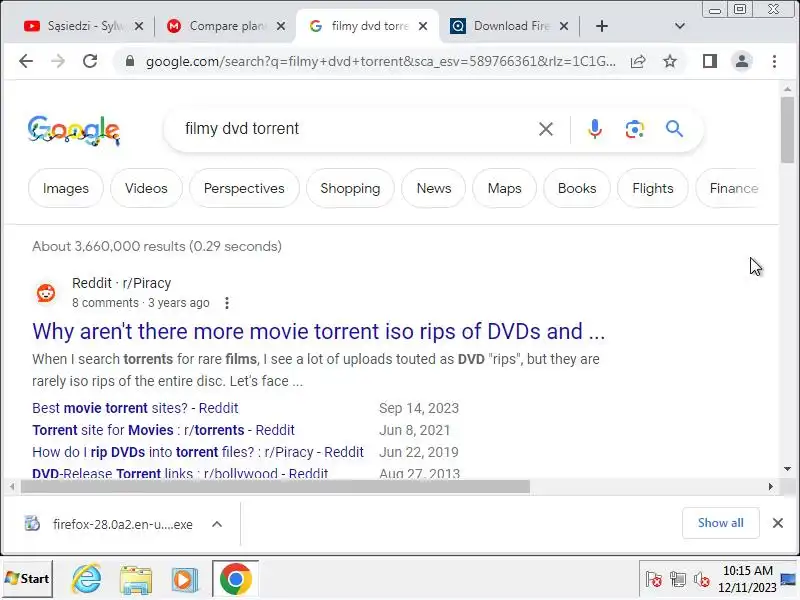Click the Reddit favicon on the result
Screen dimensions: 800x600
coord(46,293)
